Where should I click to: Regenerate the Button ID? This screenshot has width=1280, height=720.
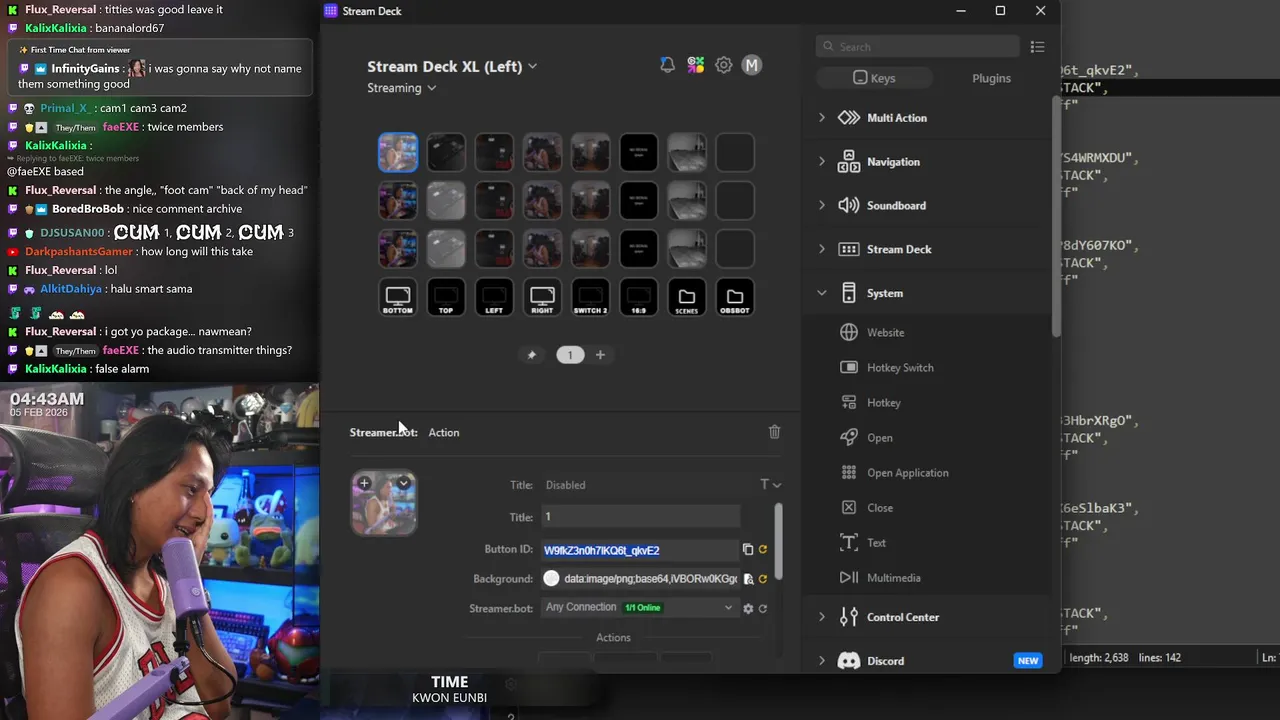point(763,550)
